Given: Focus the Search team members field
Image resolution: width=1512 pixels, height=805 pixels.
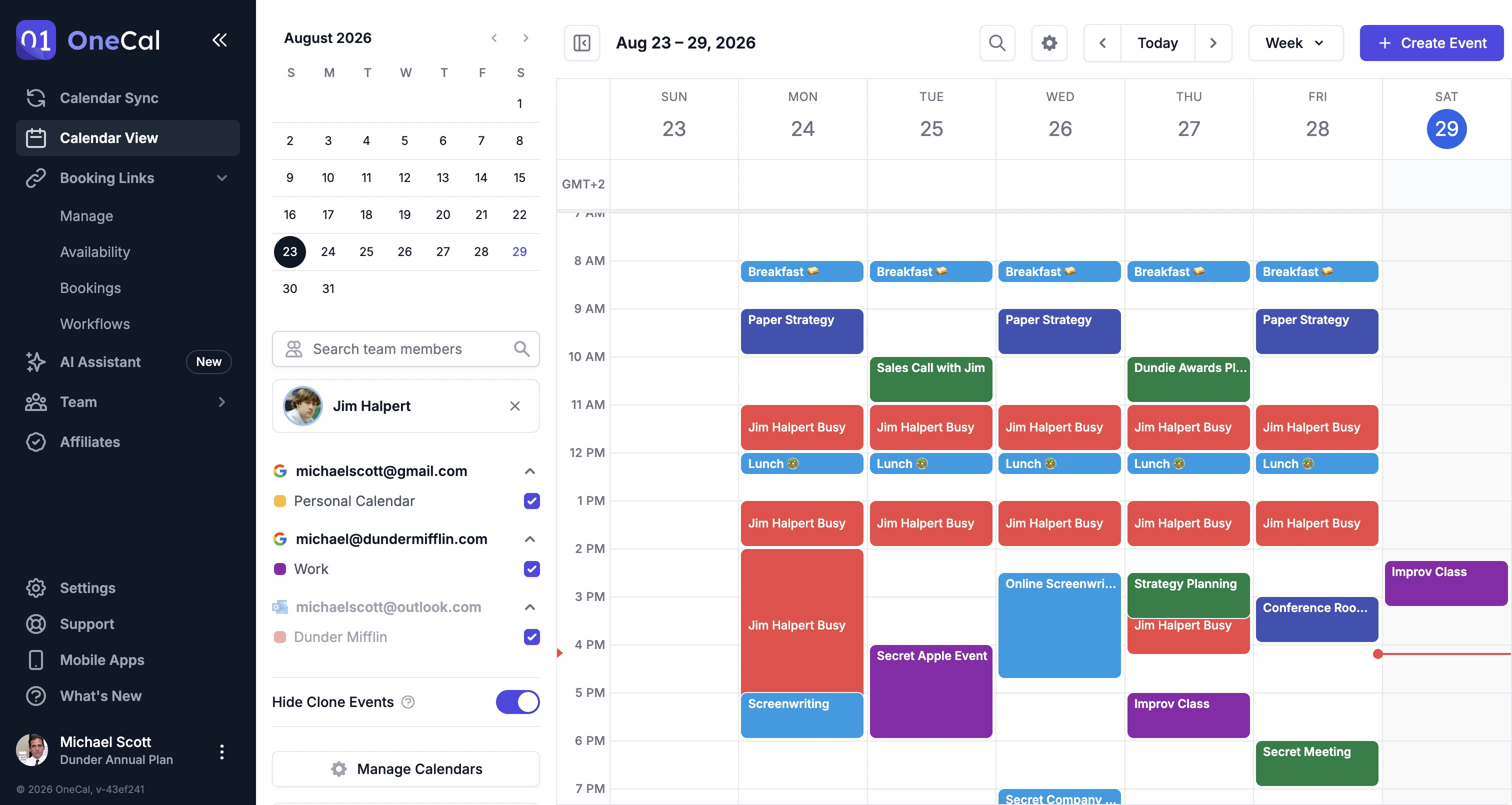Looking at the screenshot, I should tap(405, 349).
